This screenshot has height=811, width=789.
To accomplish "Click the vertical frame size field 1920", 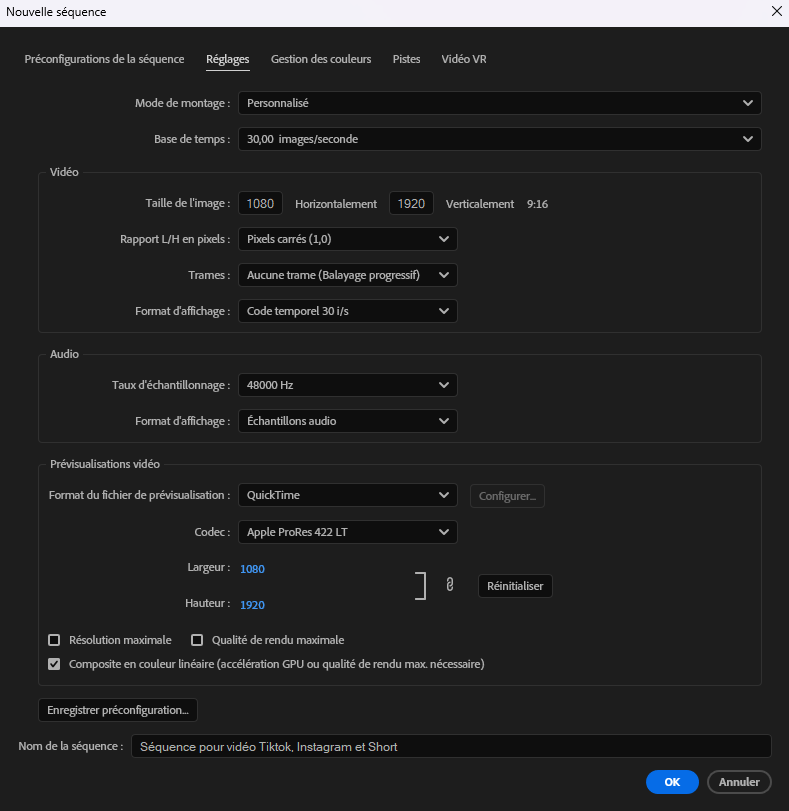I will point(411,203).
